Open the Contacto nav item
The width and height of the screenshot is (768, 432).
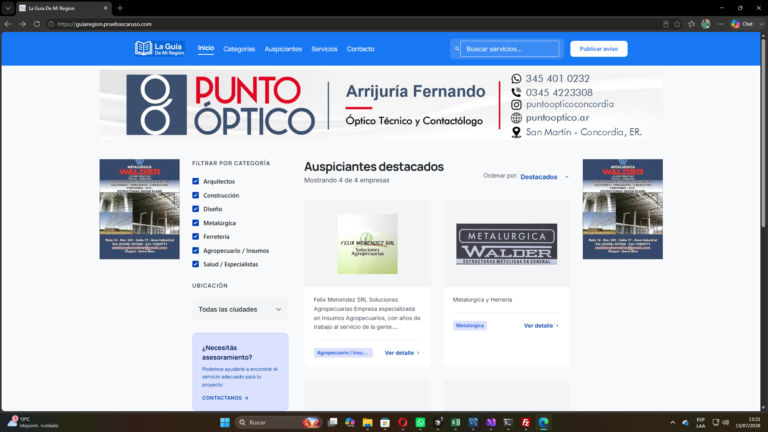click(x=360, y=49)
